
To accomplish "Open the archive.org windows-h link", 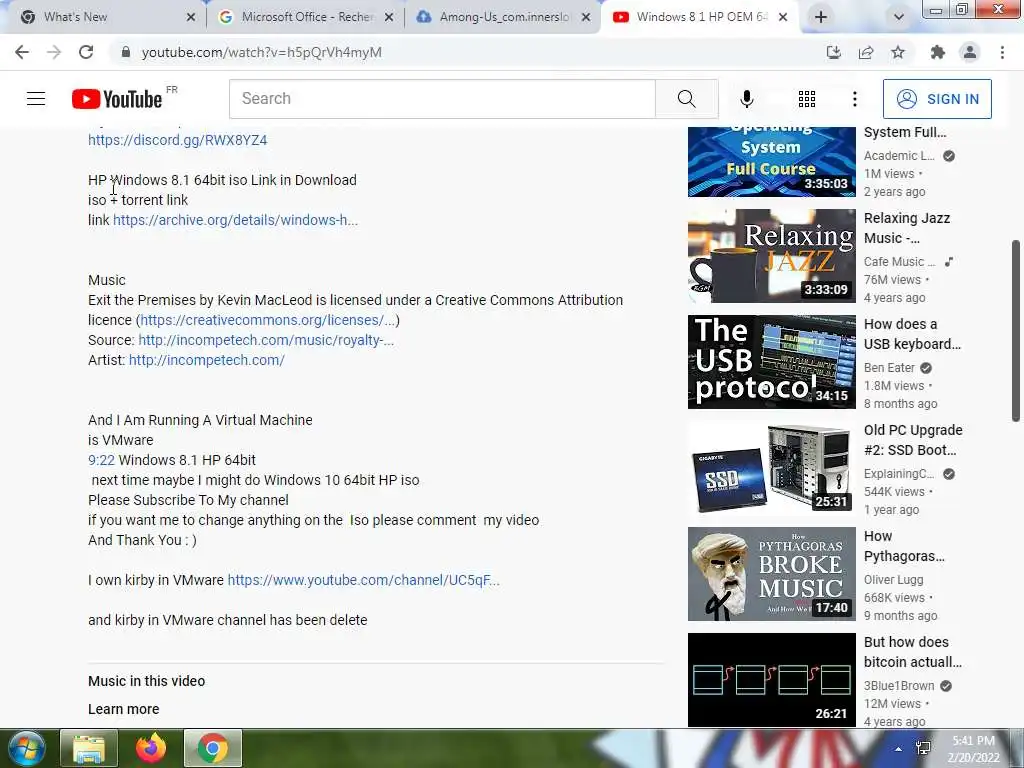I will point(235,220).
